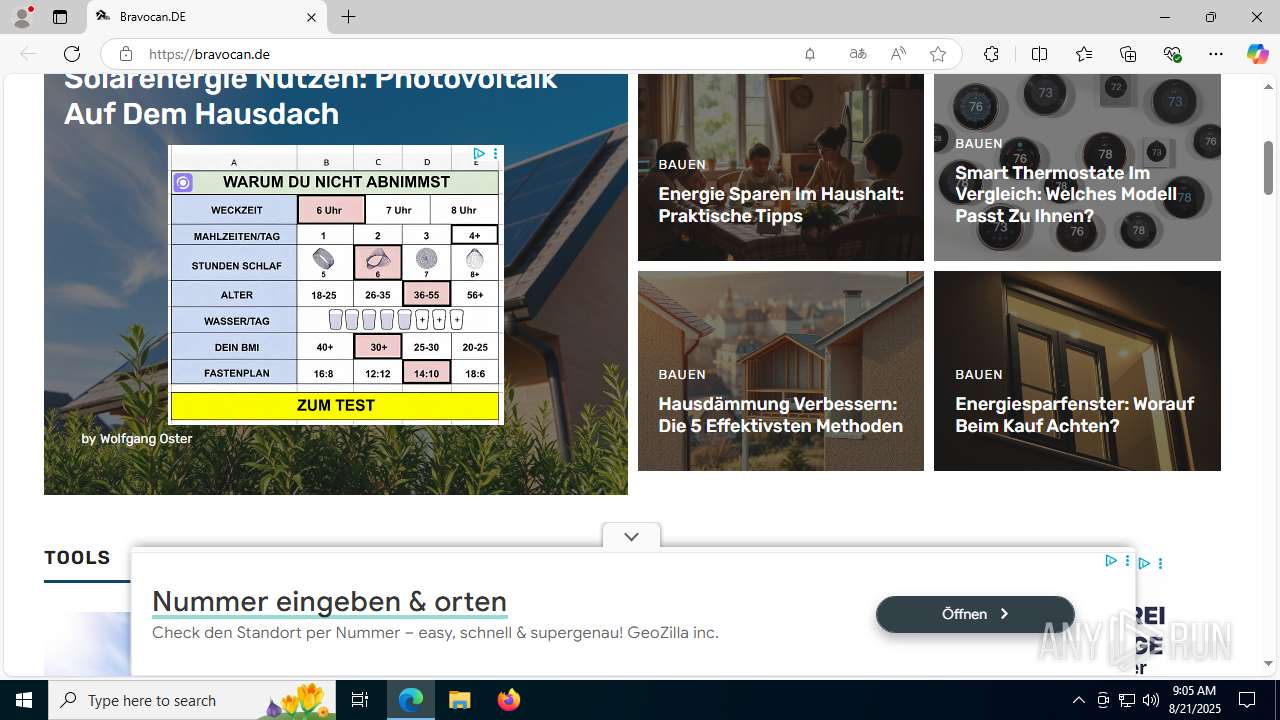Image resolution: width=1280 pixels, height=720 pixels.
Task: Select the Bravocan.DE browser tab
Action: coord(207,17)
